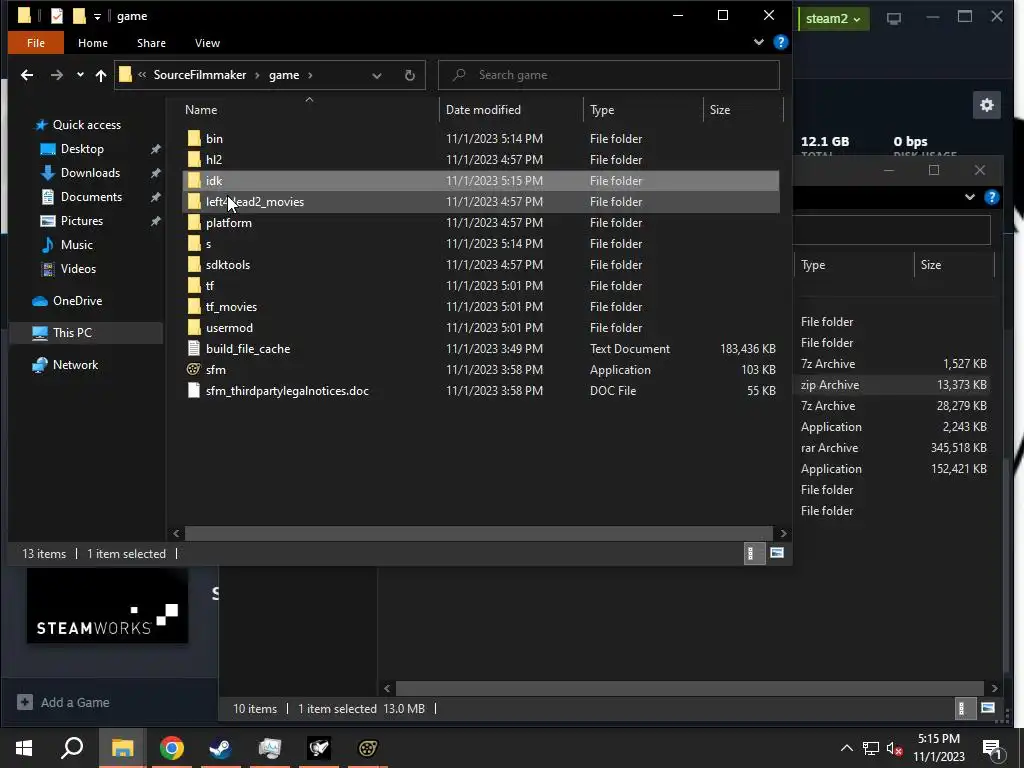The image size is (1024, 768).
Task: Refresh the game folder view
Action: tap(409, 75)
